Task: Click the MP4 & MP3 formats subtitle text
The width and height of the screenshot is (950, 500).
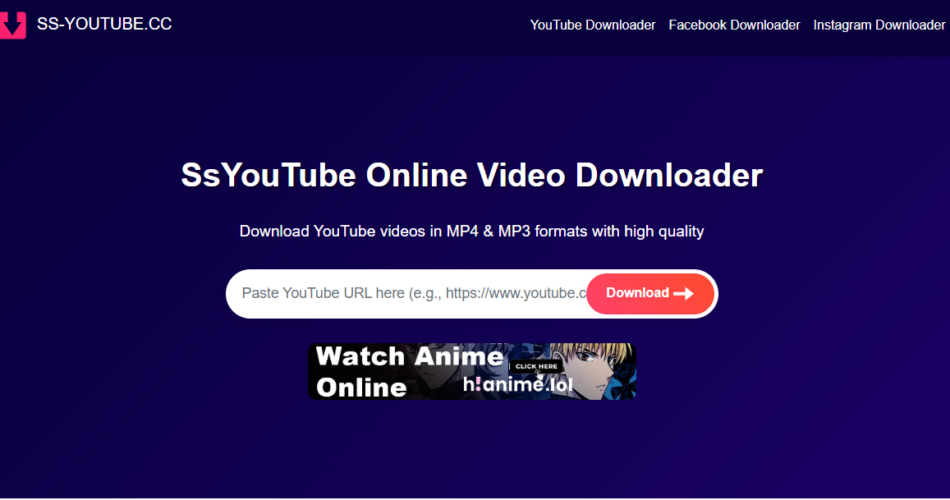Action: coord(471,231)
